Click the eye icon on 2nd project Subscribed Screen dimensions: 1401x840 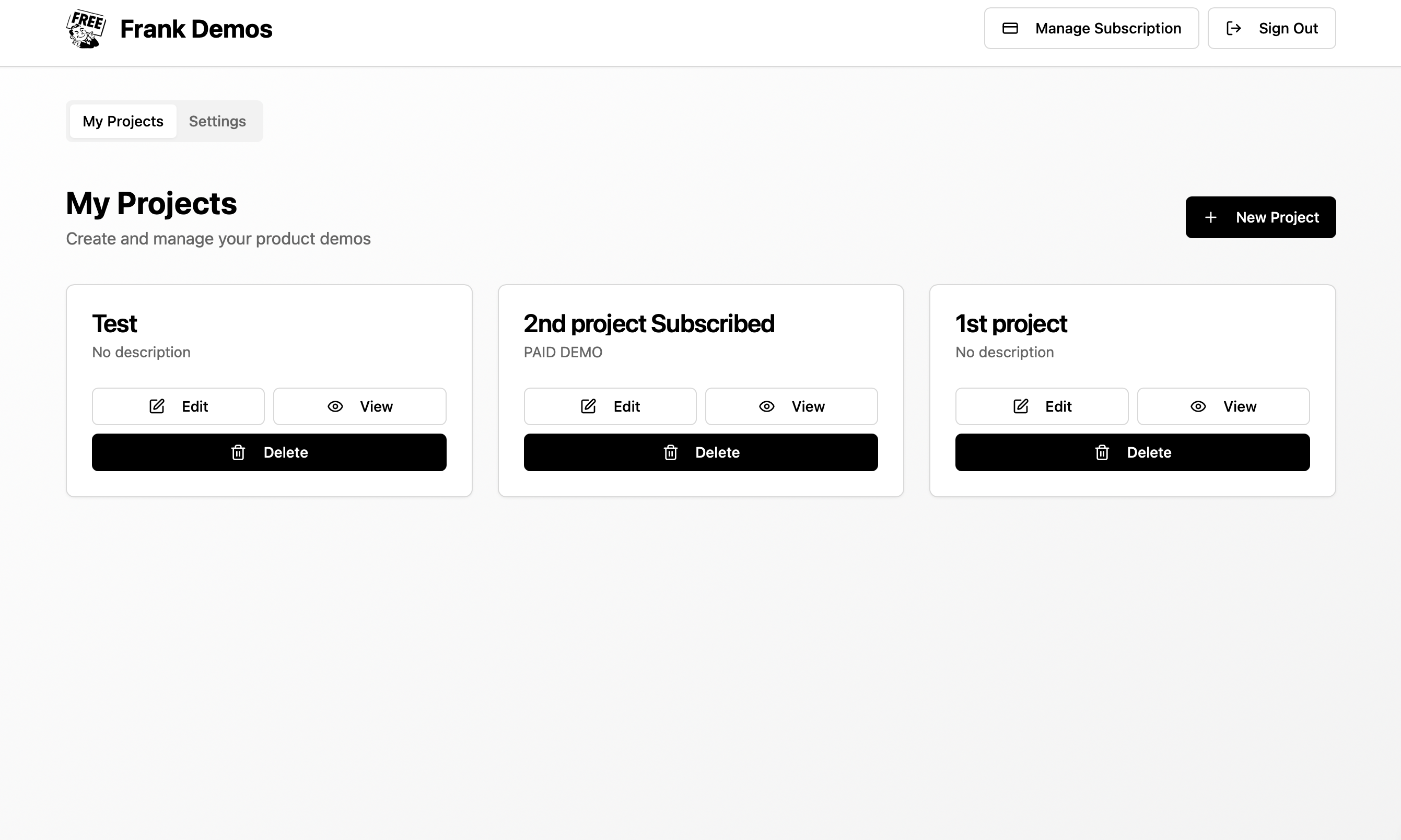coord(767,406)
